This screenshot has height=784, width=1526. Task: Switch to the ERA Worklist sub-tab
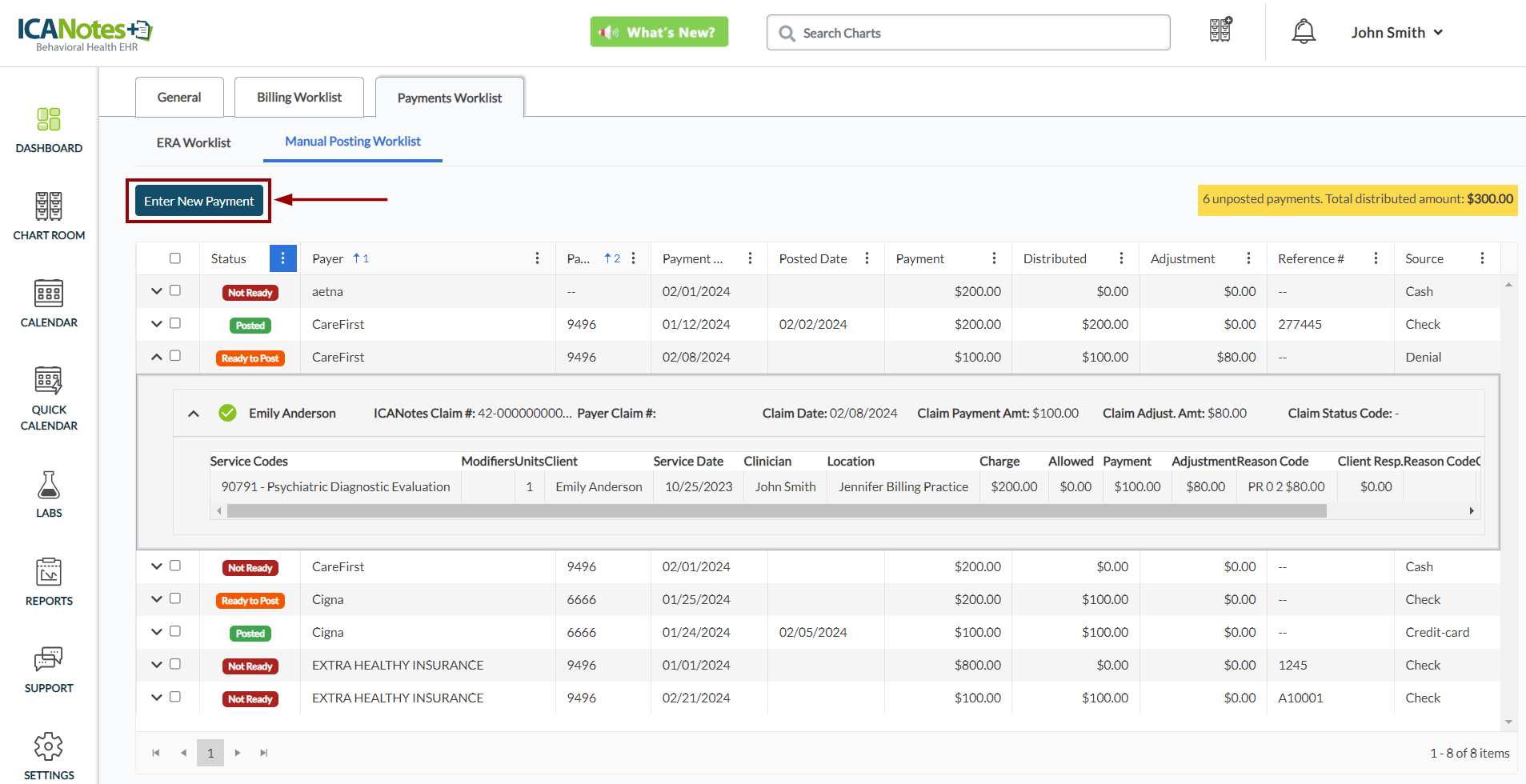tap(194, 142)
